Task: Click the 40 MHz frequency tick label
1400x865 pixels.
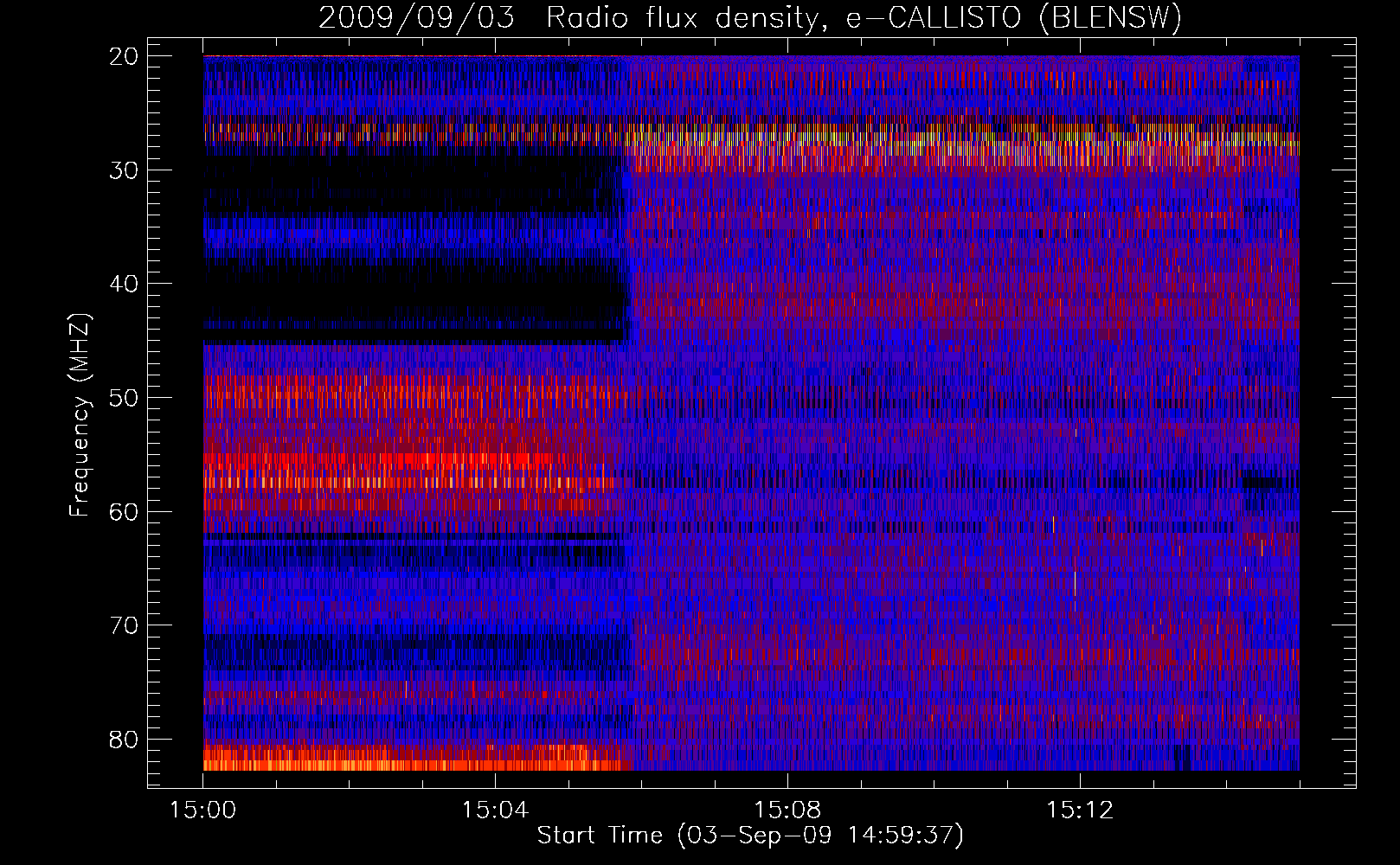Action: click(x=125, y=284)
